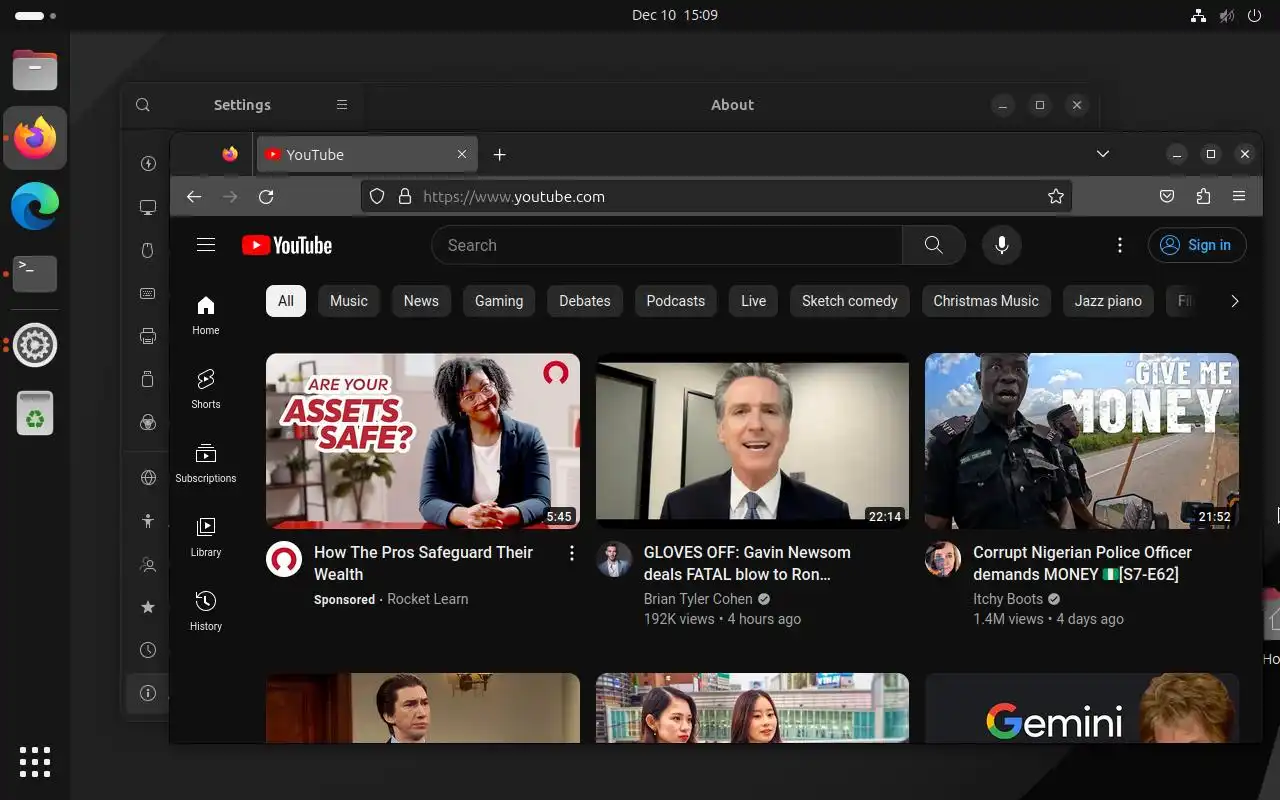The height and width of the screenshot is (800, 1280).
Task: Click Itchy Boots channel avatar
Action: pyautogui.click(x=943, y=560)
